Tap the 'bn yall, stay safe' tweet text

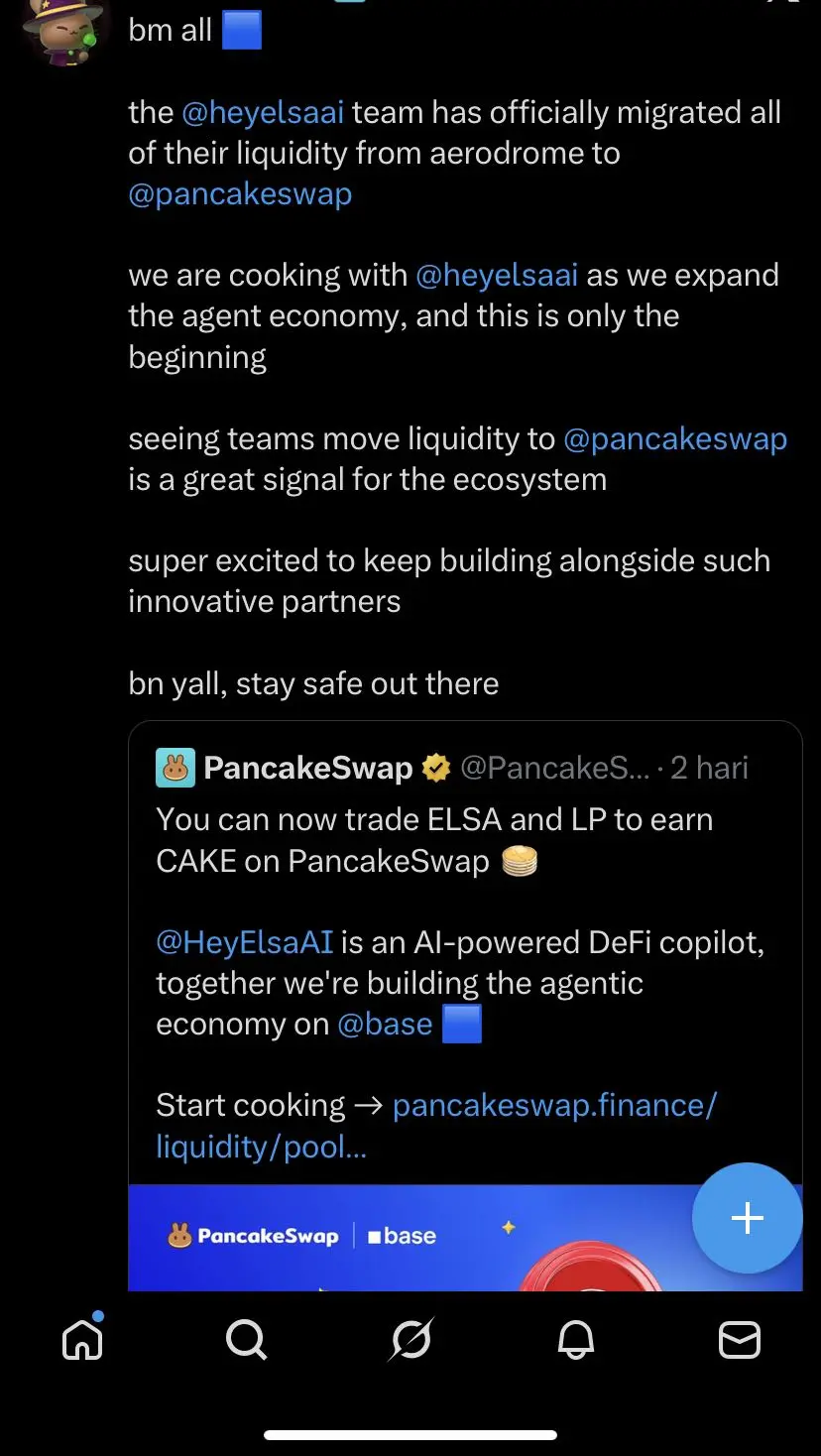313,683
